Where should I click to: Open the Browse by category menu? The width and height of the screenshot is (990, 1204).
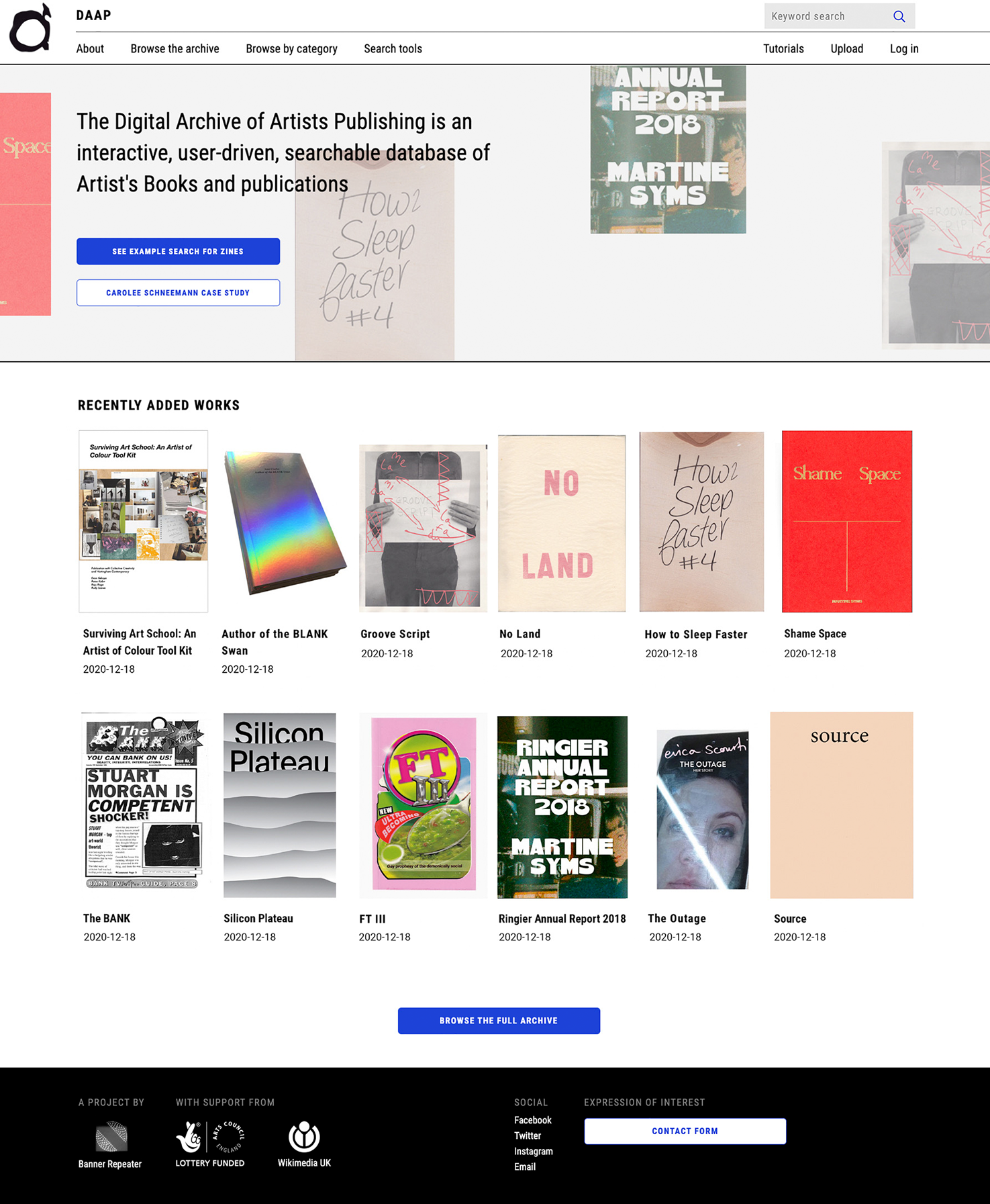click(x=291, y=48)
